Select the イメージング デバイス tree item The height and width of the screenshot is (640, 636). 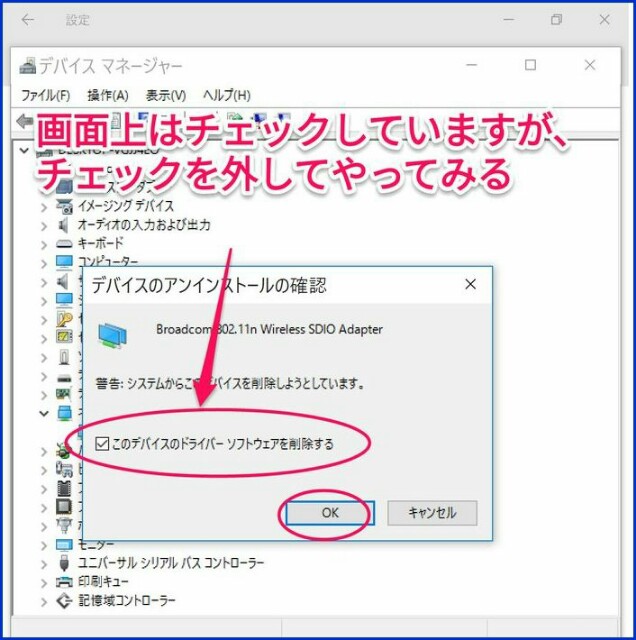126,206
